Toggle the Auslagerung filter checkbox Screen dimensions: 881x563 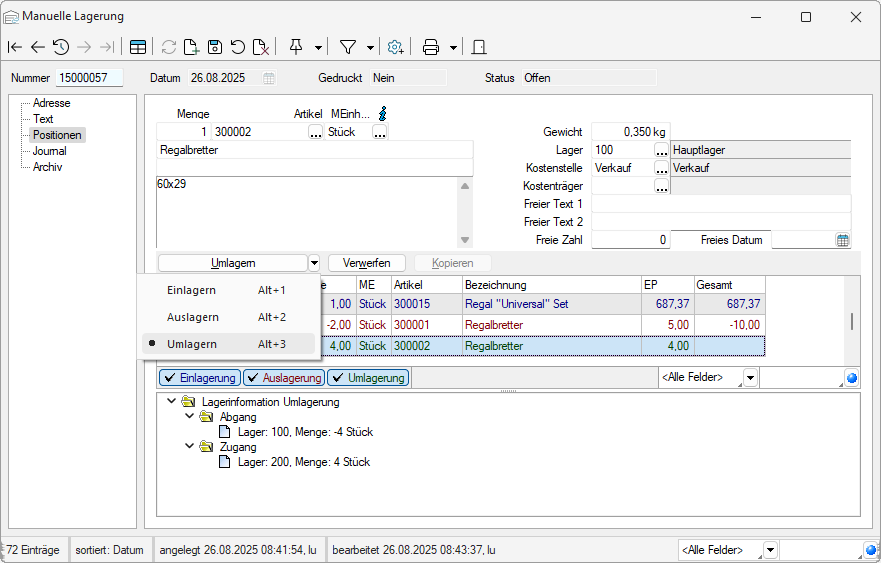[x=284, y=378]
